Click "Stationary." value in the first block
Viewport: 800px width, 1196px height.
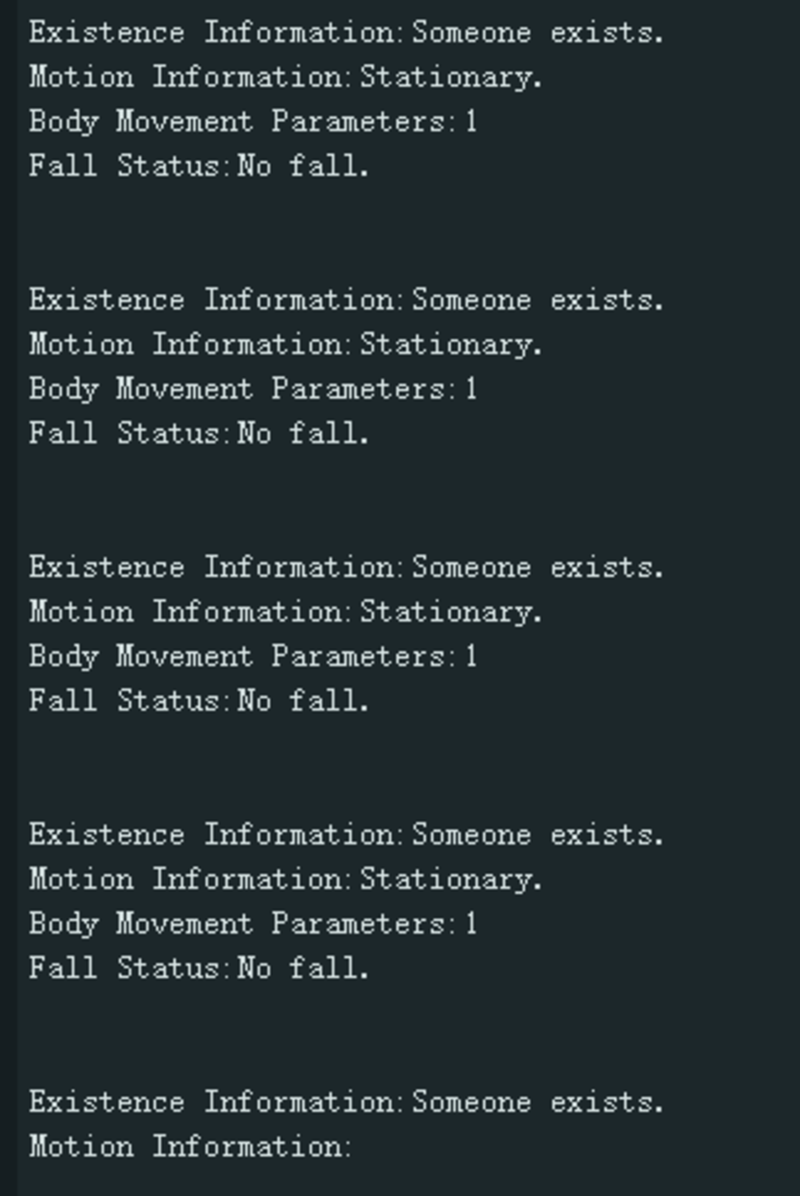click(x=451, y=77)
